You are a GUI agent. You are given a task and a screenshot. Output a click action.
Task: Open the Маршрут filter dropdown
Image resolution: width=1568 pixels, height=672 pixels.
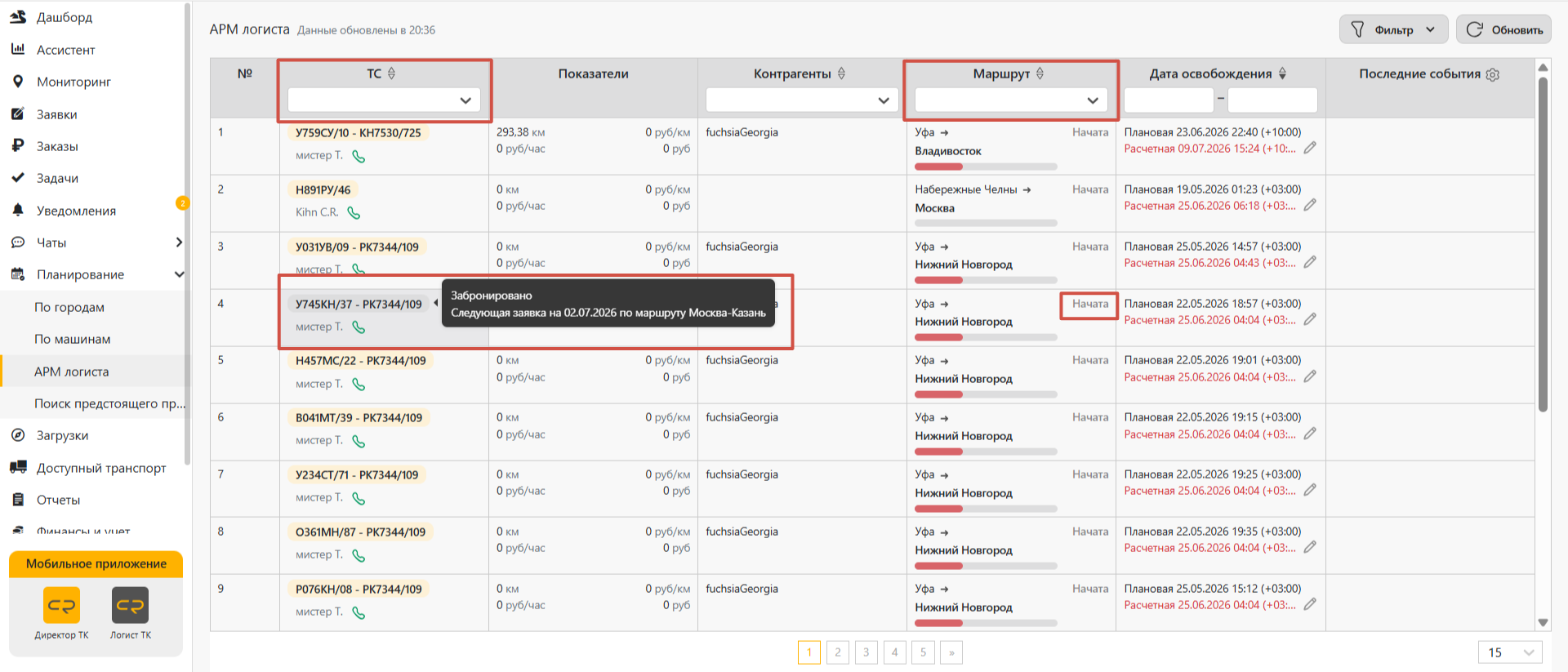tap(1011, 100)
